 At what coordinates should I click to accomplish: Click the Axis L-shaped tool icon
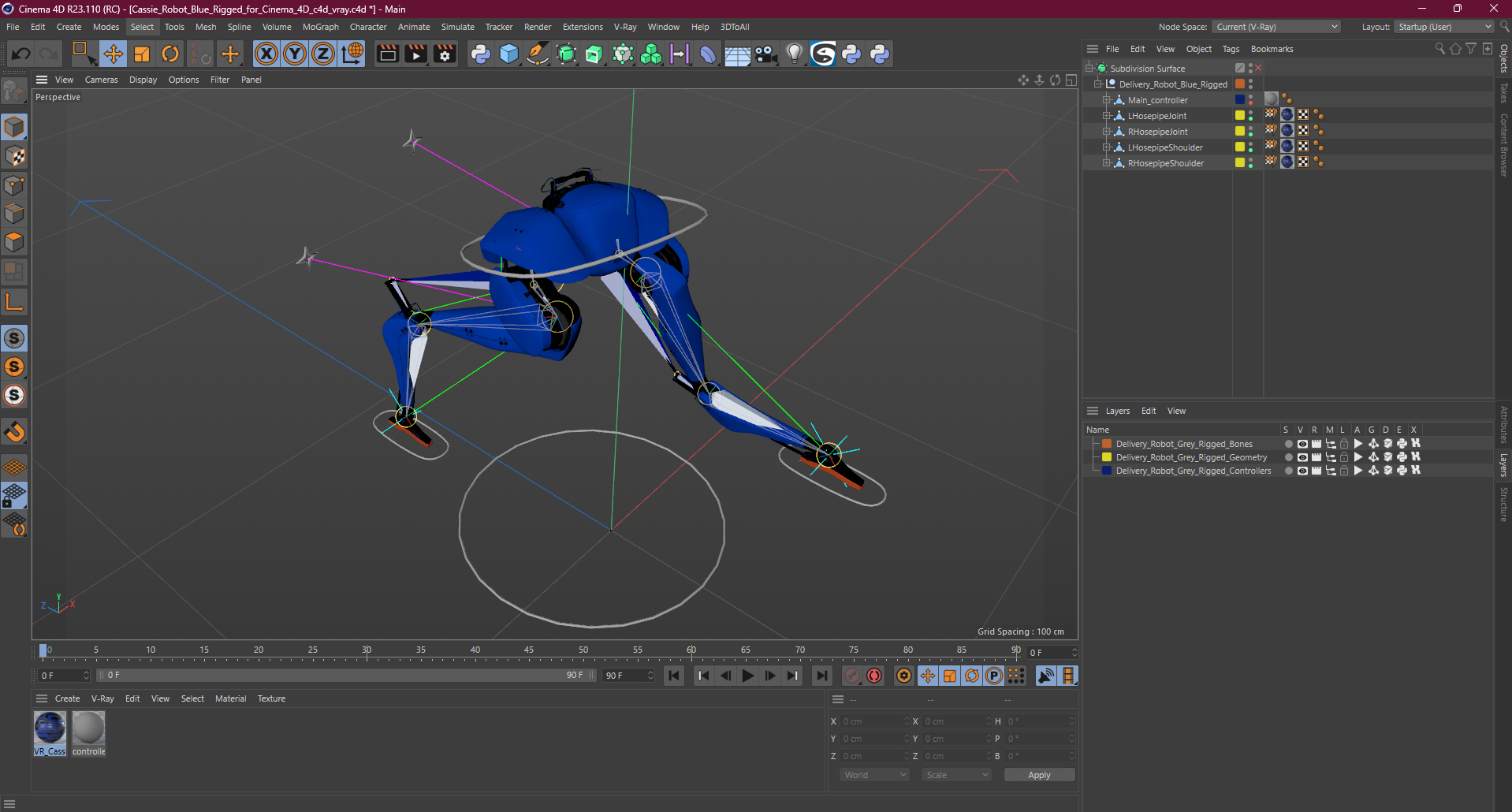coord(14,302)
